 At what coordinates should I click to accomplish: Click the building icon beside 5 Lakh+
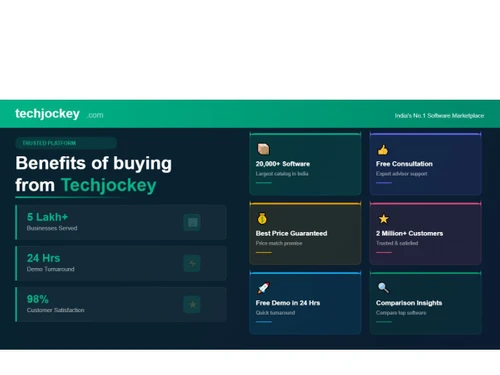pos(192,222)
